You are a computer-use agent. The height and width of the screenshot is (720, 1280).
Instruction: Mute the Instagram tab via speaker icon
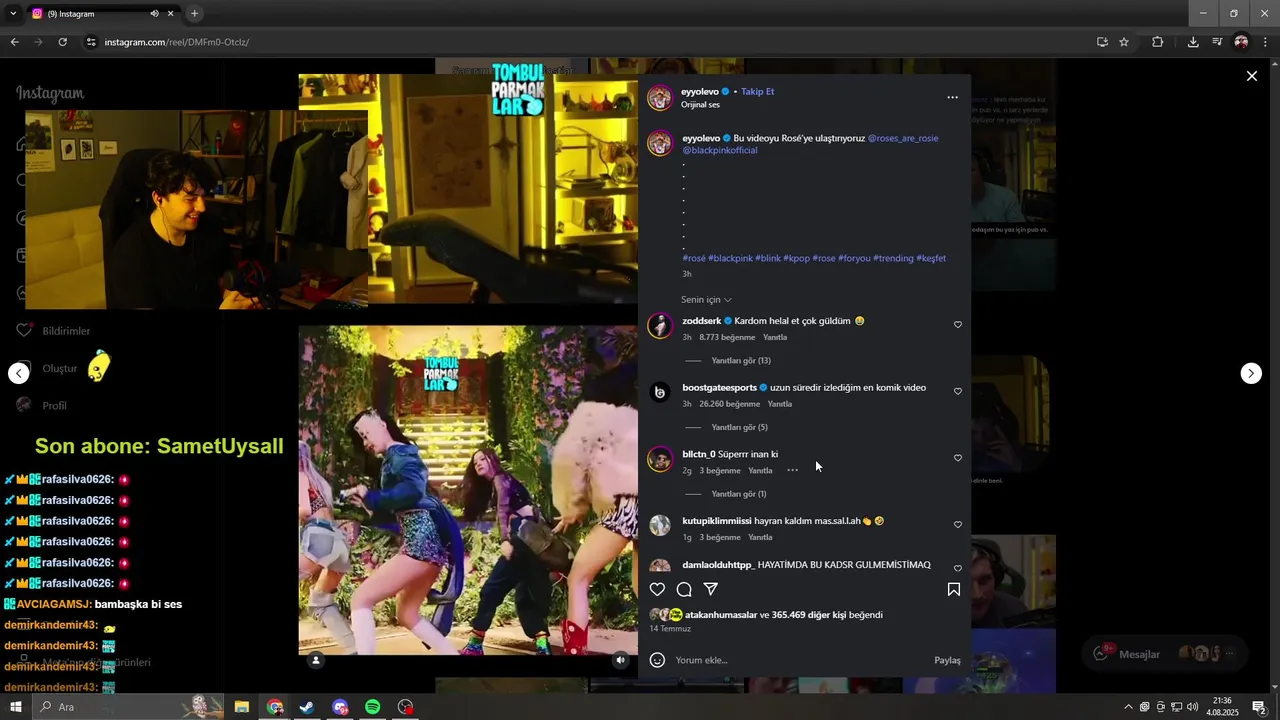point(154,14)
